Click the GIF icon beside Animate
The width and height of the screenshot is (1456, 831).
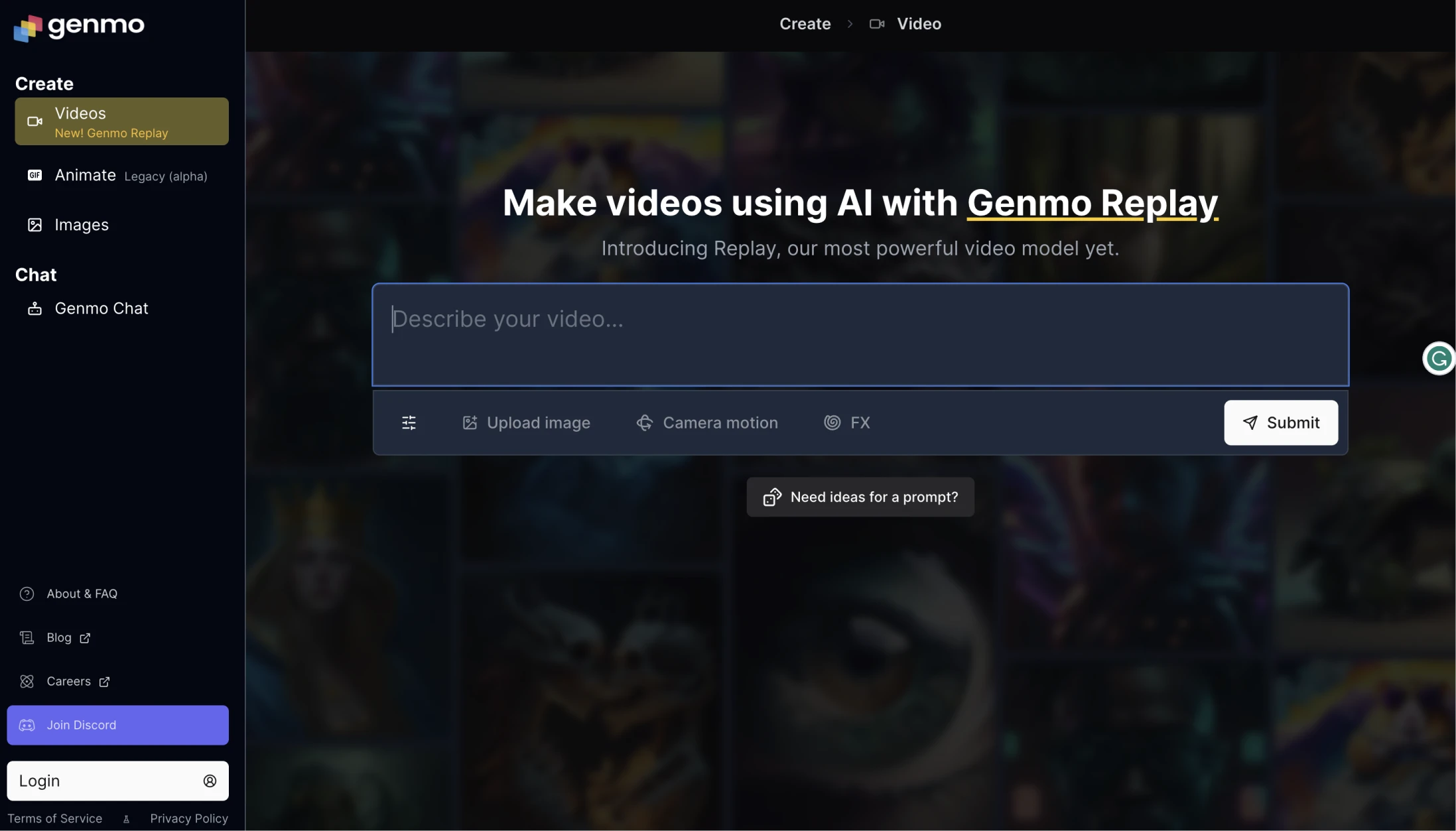point(34,175)
